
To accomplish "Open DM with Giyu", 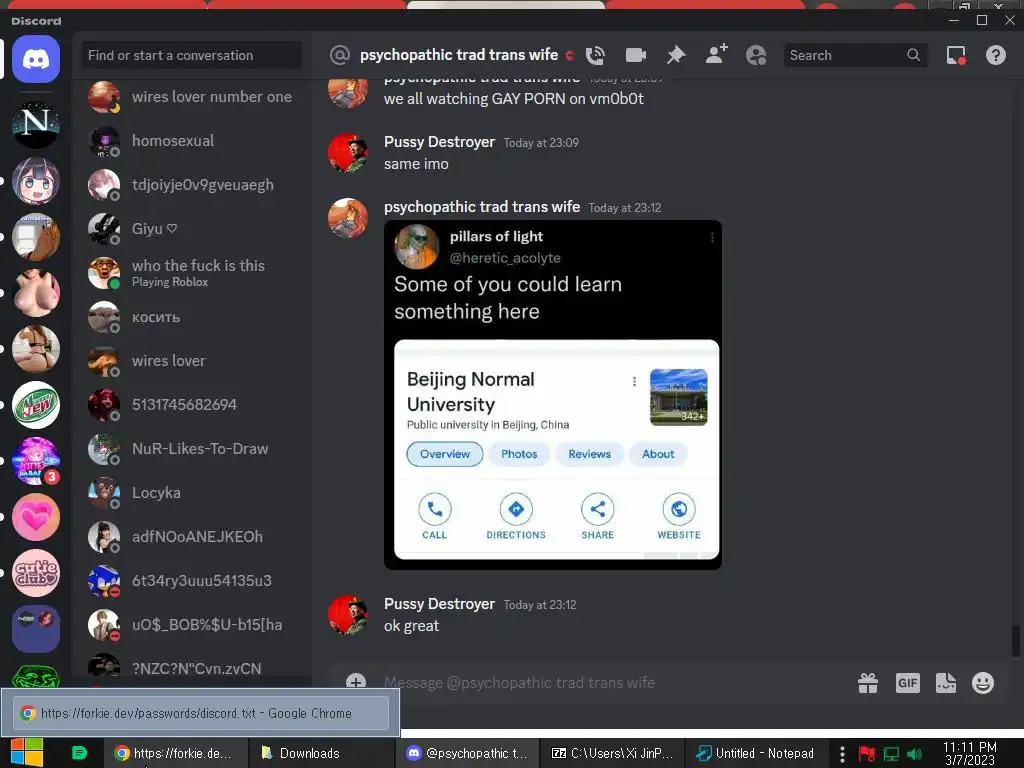I will coord(192,229).
